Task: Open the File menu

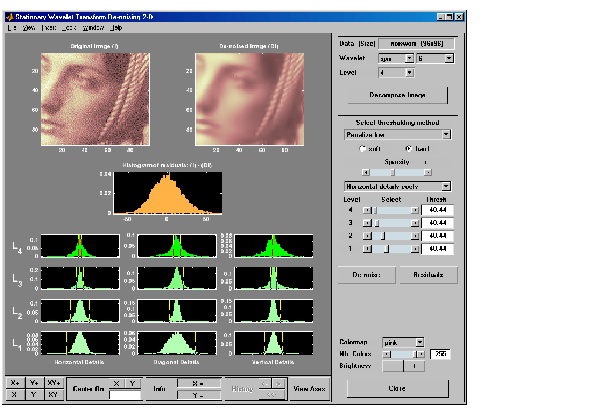Action: click(12, 28)
